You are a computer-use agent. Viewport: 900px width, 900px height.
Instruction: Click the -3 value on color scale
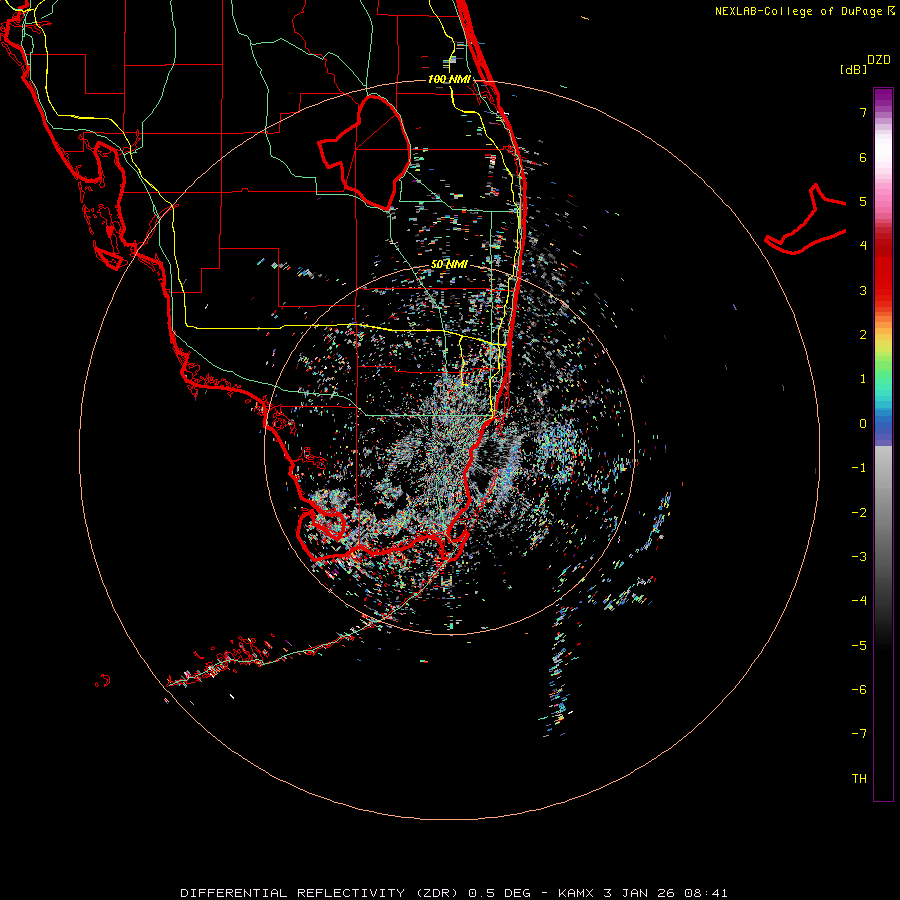[859, 557]
